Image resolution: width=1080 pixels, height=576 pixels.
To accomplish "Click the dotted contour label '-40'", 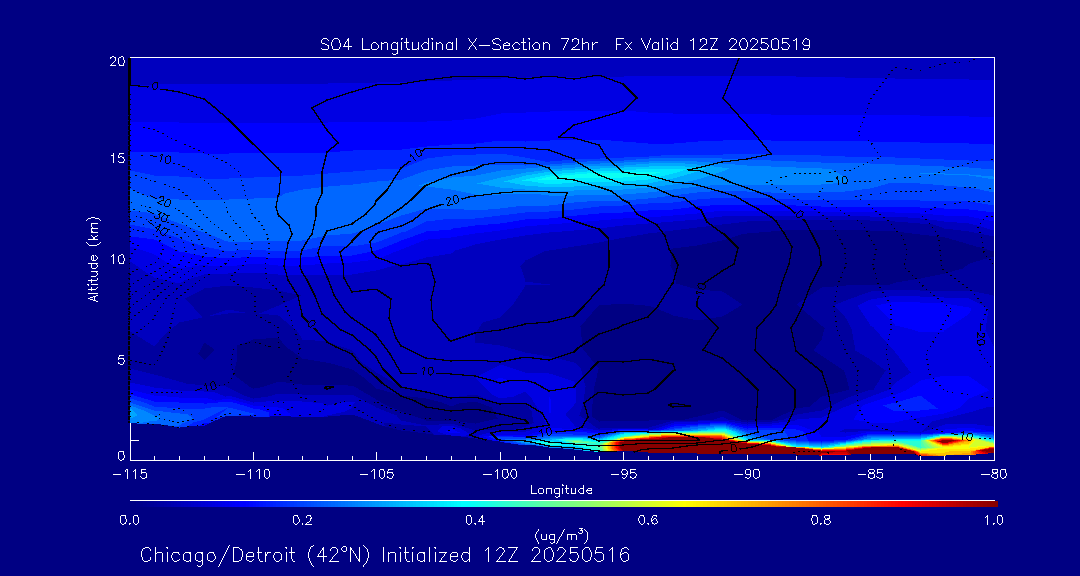I will (x=158, y=231).
